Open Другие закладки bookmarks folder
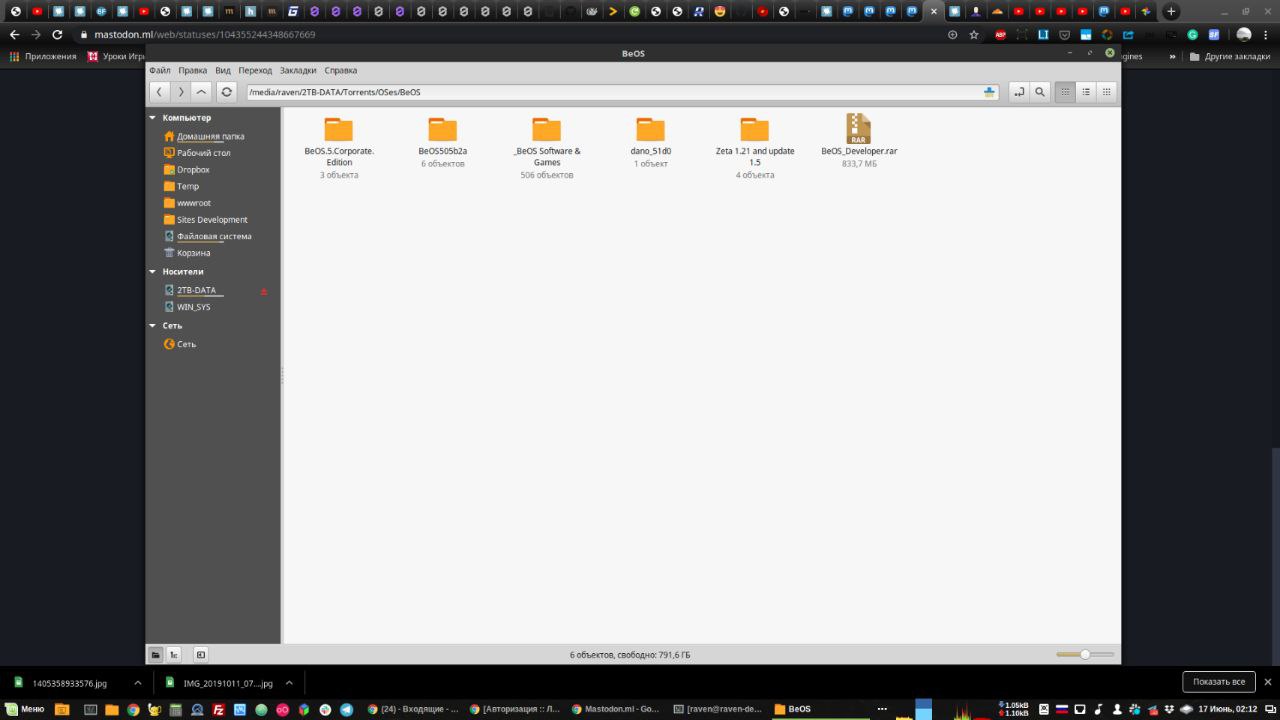This screenshot has height=720, width=1280. pos(1230,56)
